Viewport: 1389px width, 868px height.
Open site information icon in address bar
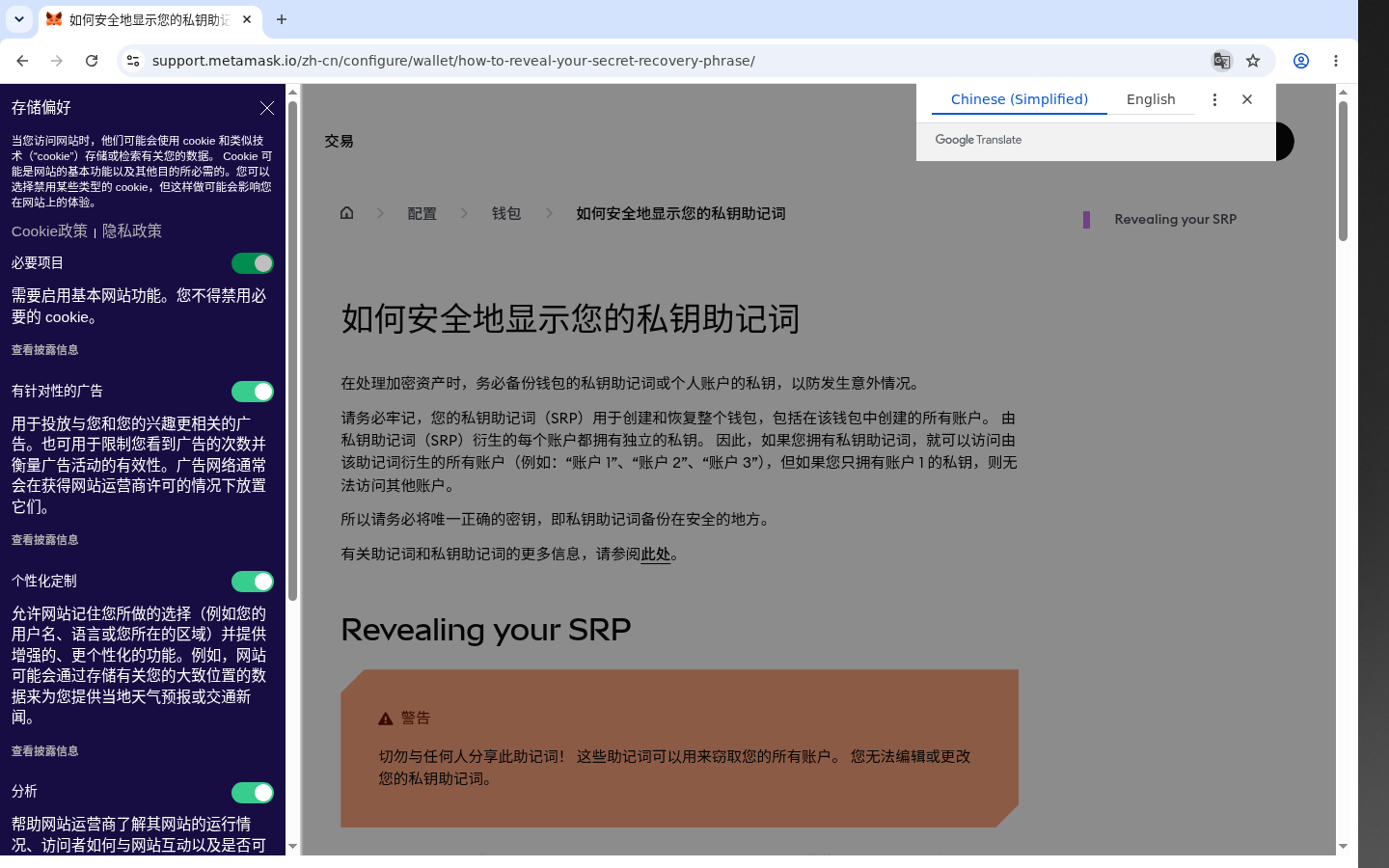[x=133, y=61]
